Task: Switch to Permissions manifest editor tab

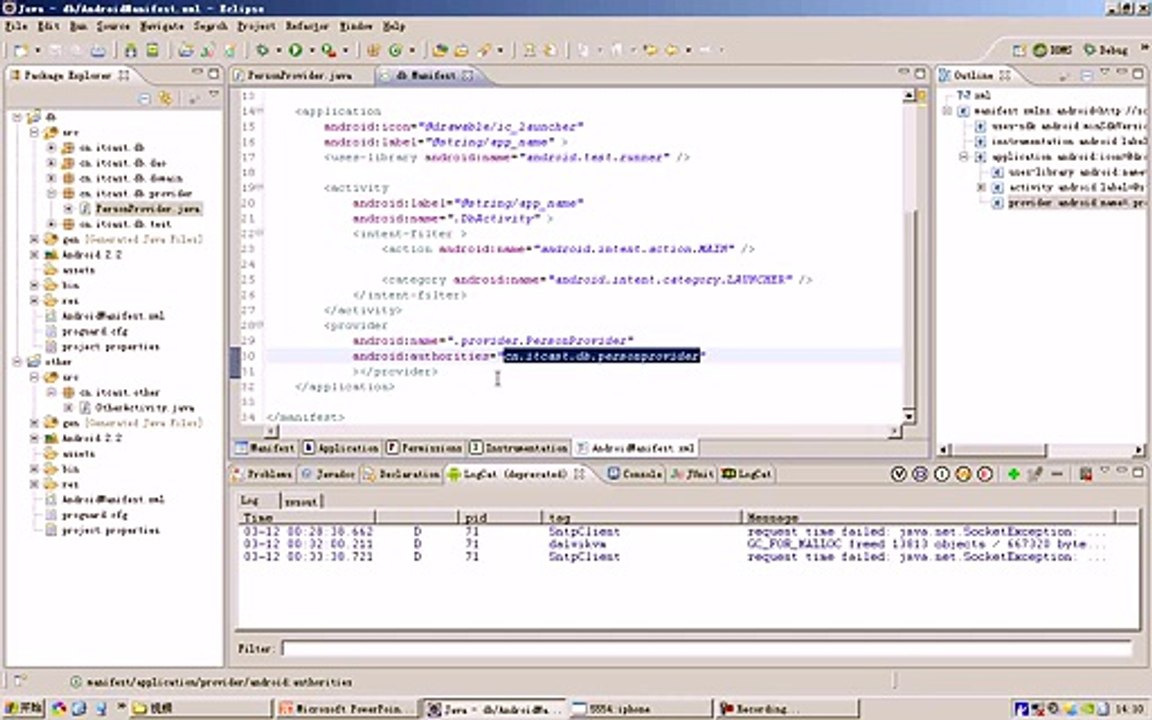Action: 426,447
